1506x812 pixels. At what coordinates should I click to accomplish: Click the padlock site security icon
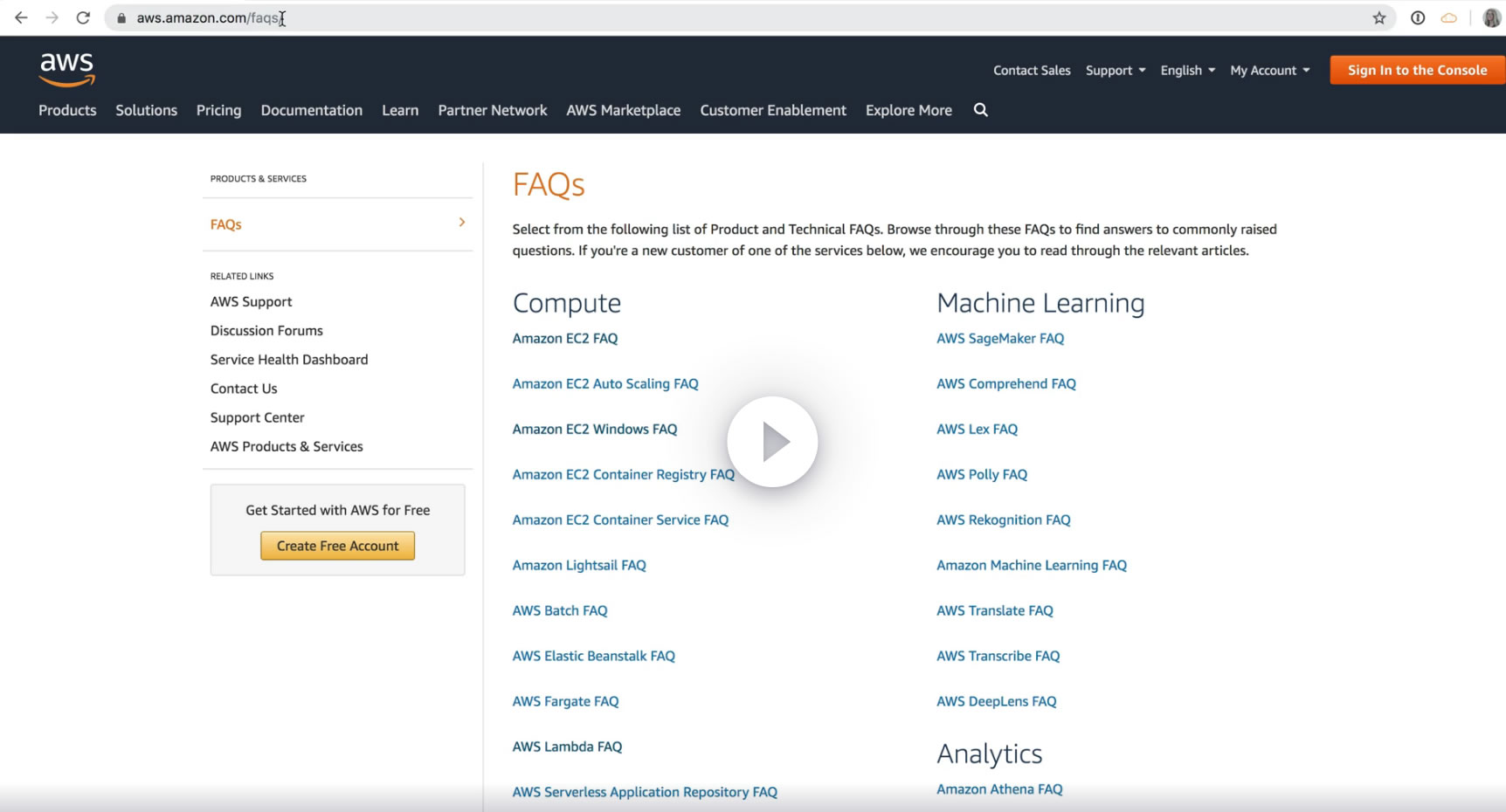[x=121, y=17]
